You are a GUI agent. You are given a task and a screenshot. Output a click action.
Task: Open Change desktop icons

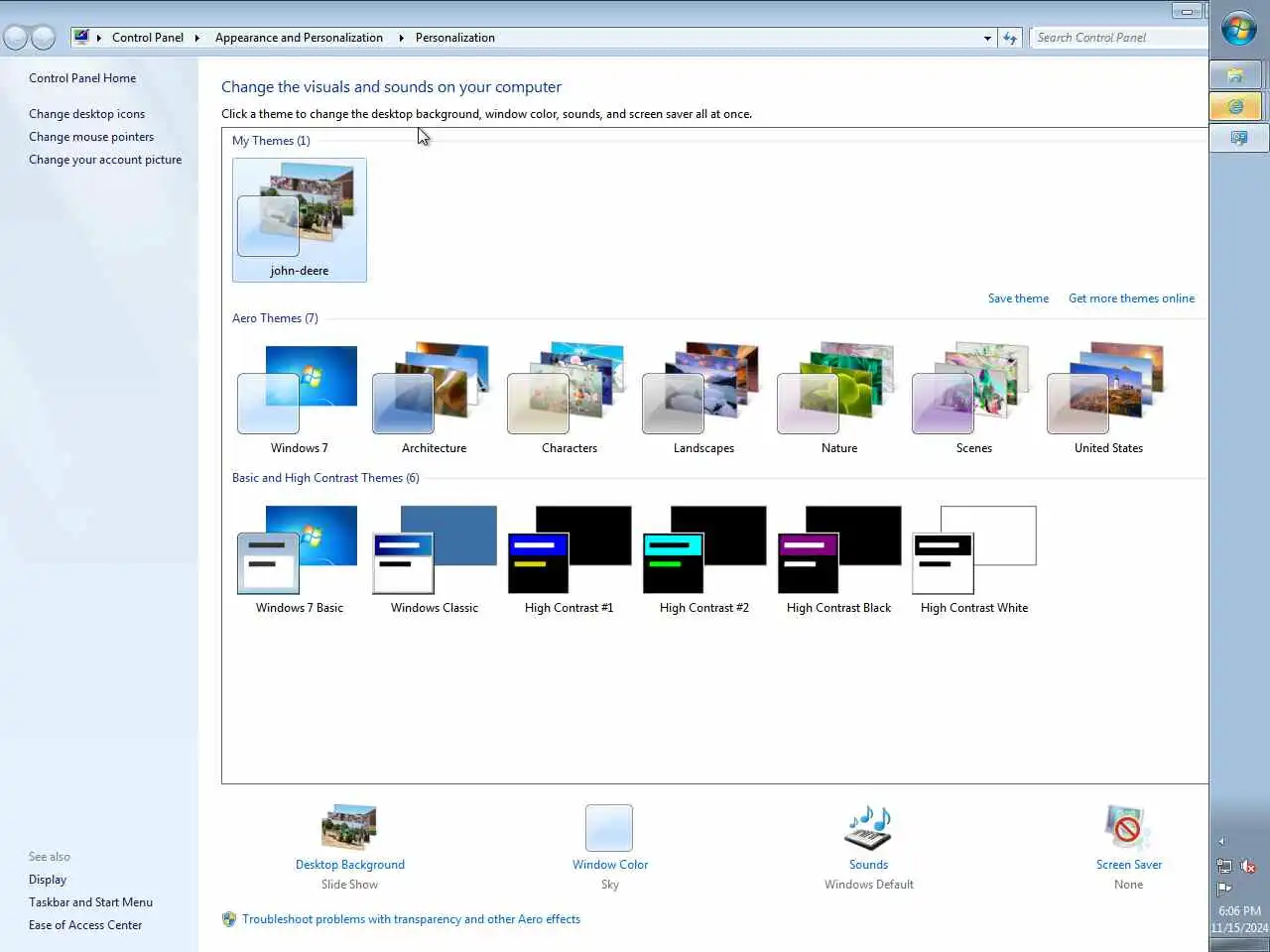(86, 114)
